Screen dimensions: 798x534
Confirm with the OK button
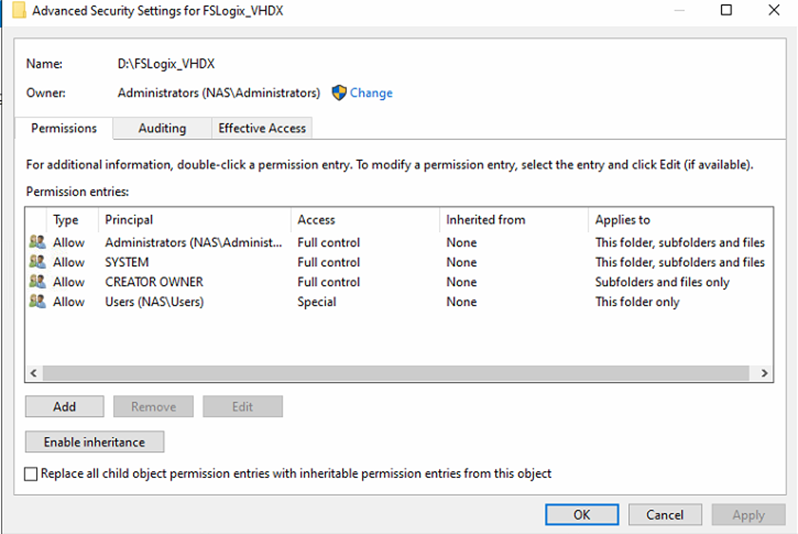582,515
